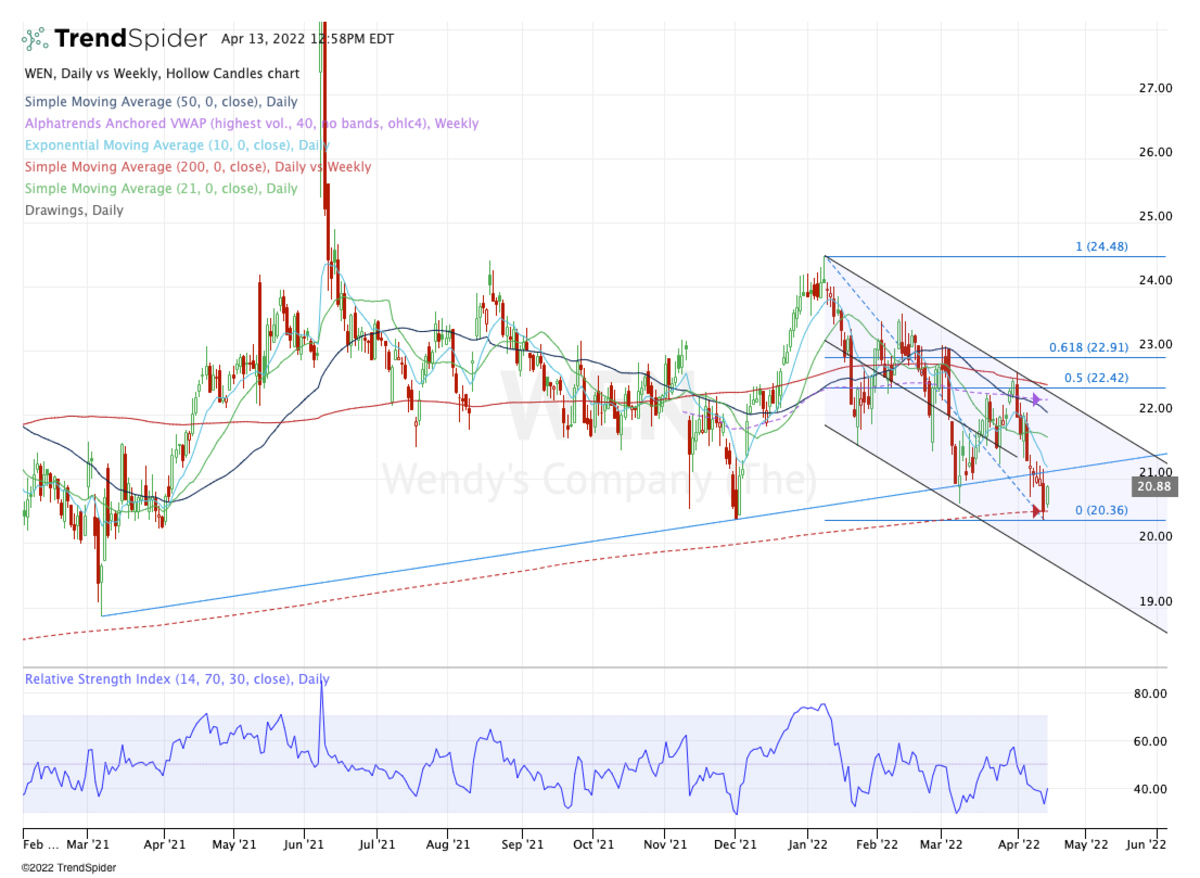Click the WEN Daily vs Weekly chart title

pos(152,73)
